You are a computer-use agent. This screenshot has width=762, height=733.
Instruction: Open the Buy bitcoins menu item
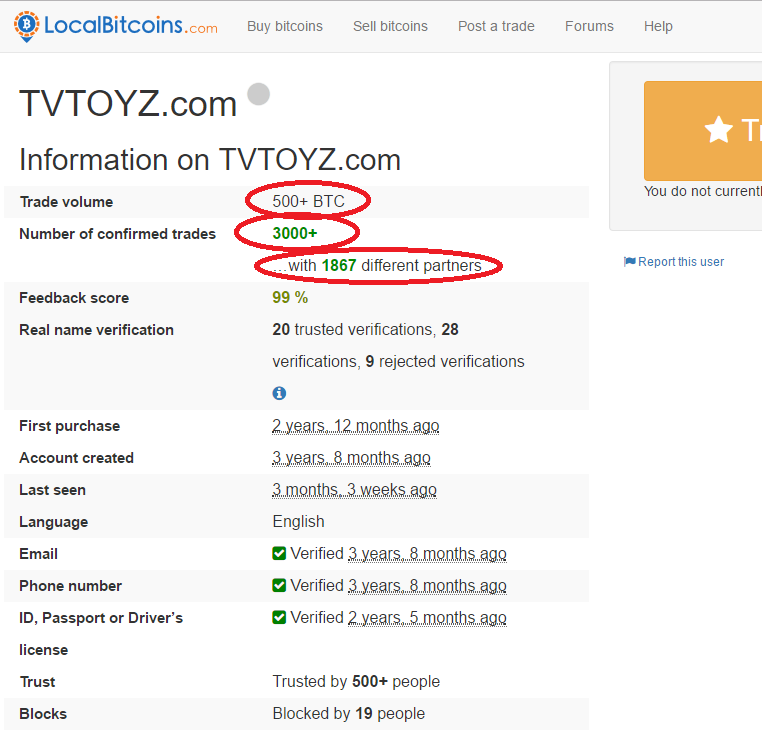click(x=285, y=26)
